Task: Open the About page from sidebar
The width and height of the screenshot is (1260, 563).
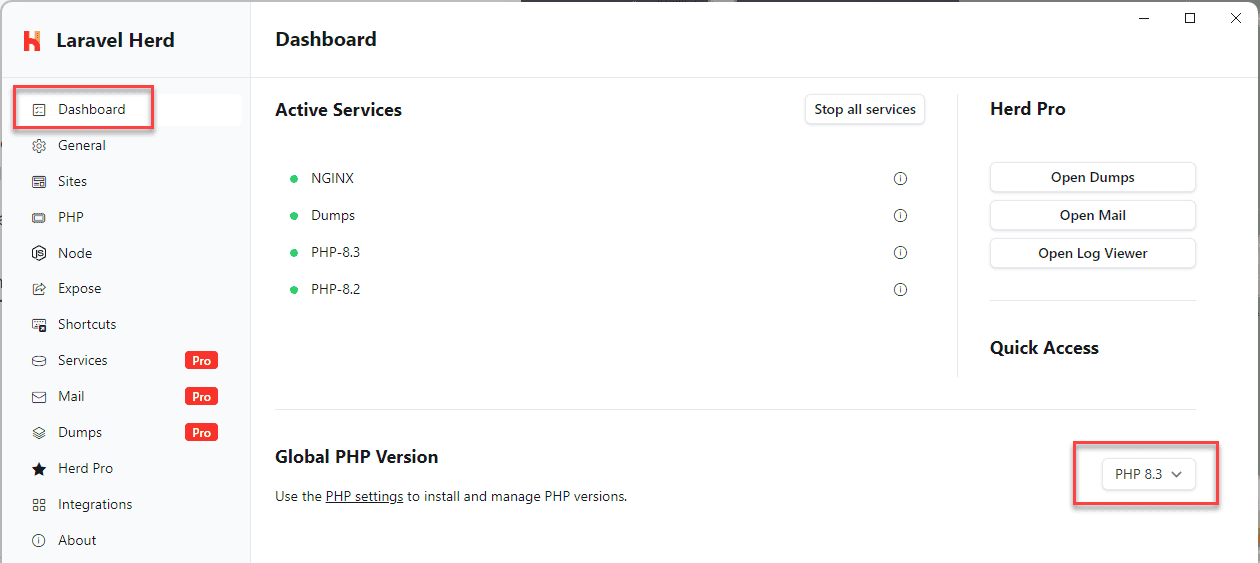Action: 77,541
